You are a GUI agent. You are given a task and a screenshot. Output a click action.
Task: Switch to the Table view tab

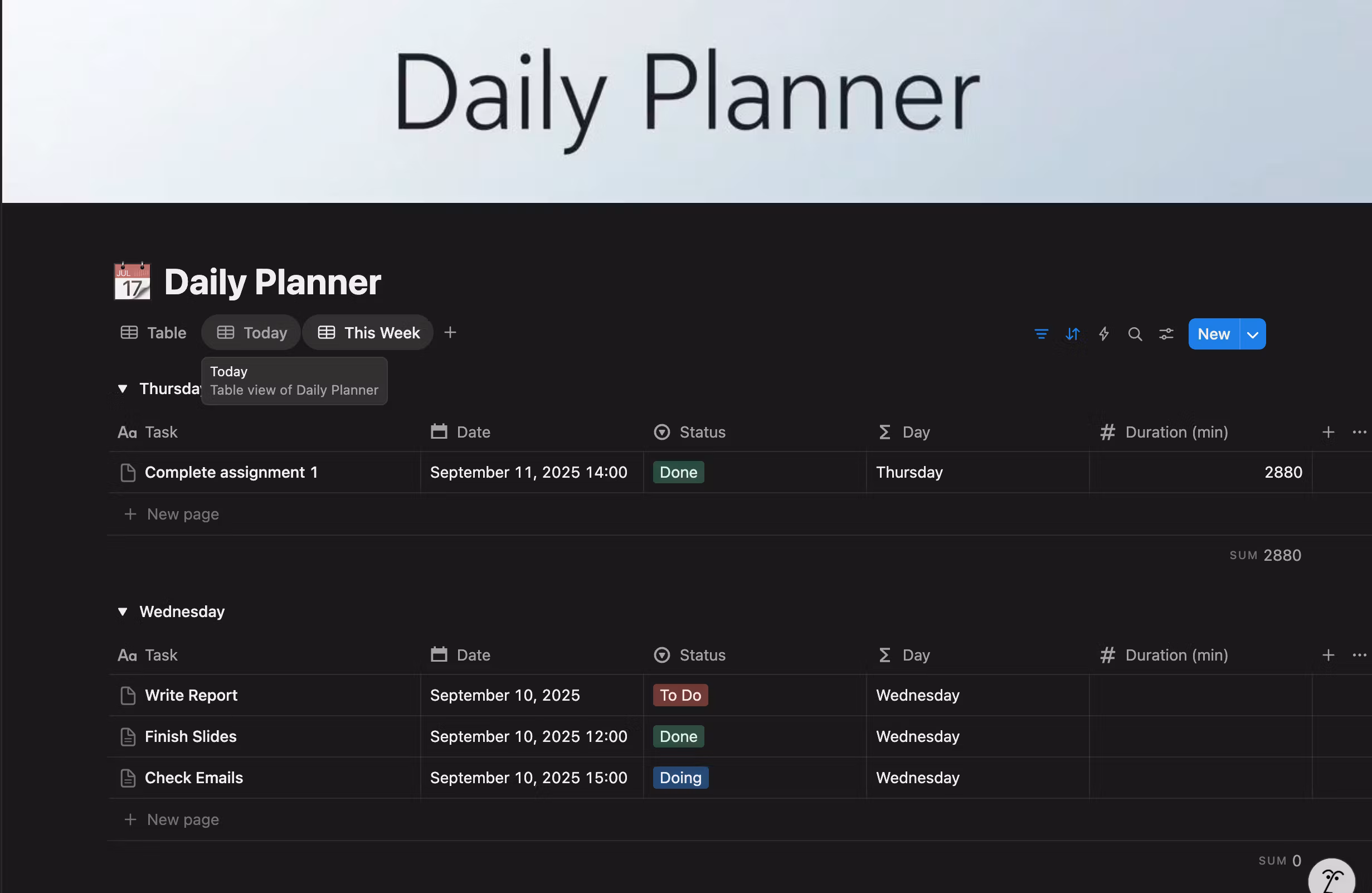point(153,333)
